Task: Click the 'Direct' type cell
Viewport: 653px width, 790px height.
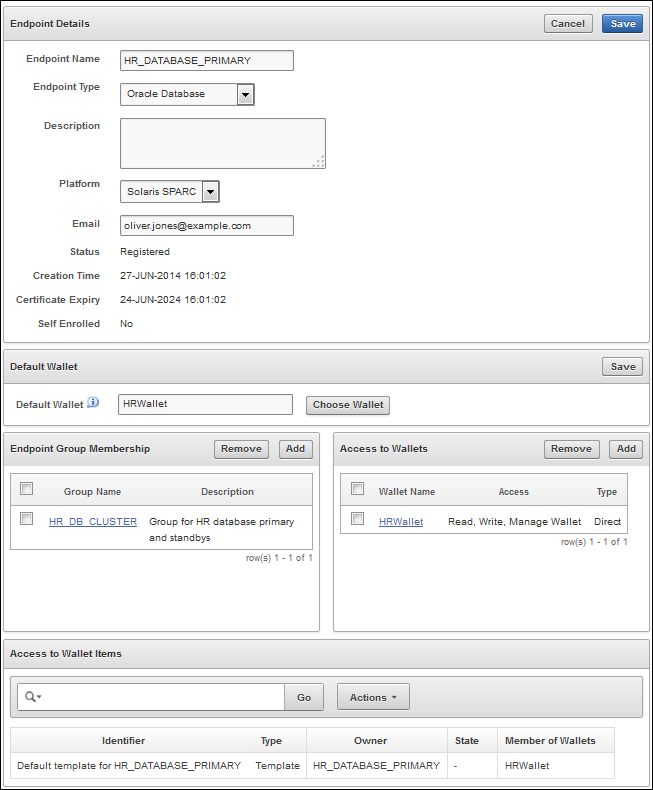Action: tap(607, 521)
